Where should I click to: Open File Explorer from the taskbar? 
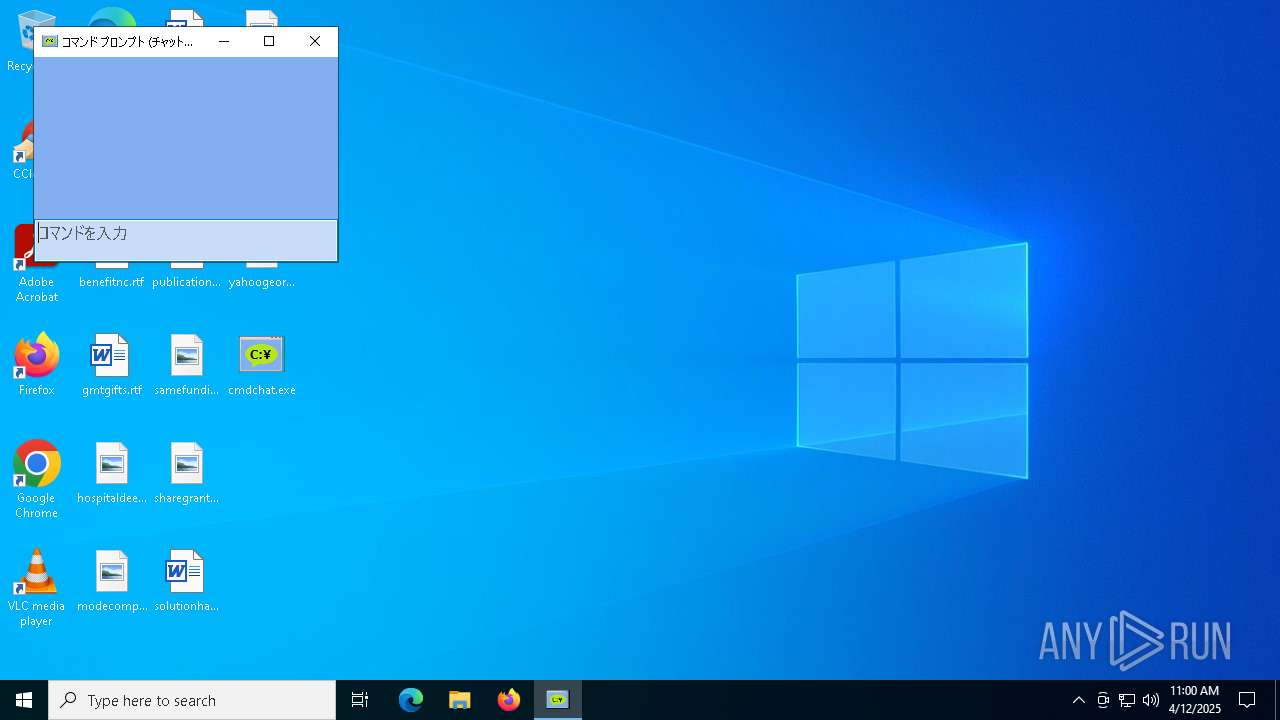point(460,700)
